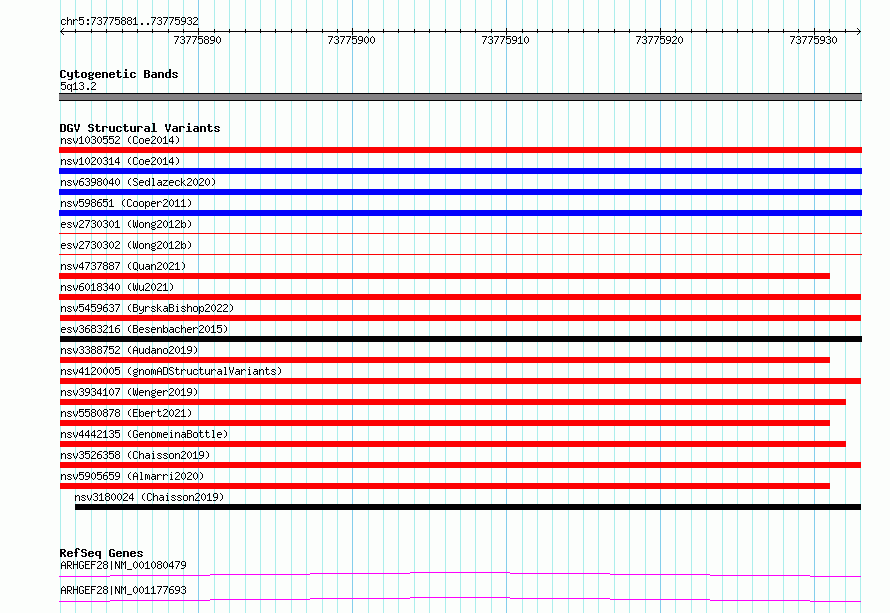The height and width of the screenshot is (613, 890).
Task: Select variant label nsv6018340 (Wu2021)
Action: [117, 287]
